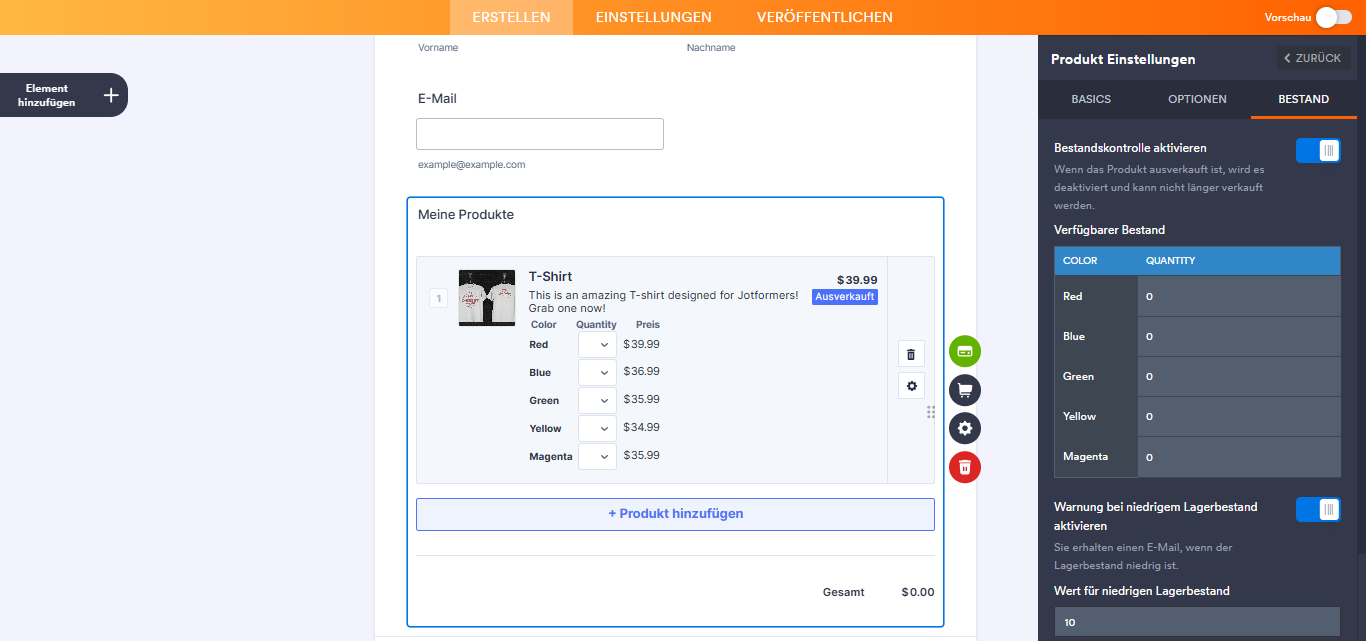Click plus icon to add element
This screenshot has height=641, width=1366.
[x=111, y=95]
